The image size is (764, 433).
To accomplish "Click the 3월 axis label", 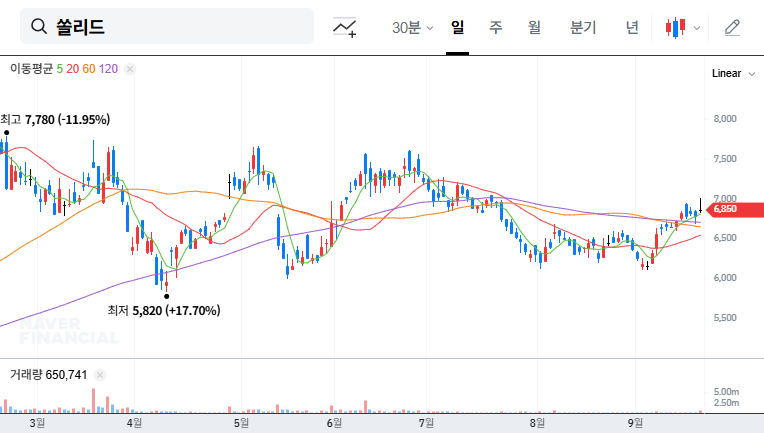I will point(37,423).
